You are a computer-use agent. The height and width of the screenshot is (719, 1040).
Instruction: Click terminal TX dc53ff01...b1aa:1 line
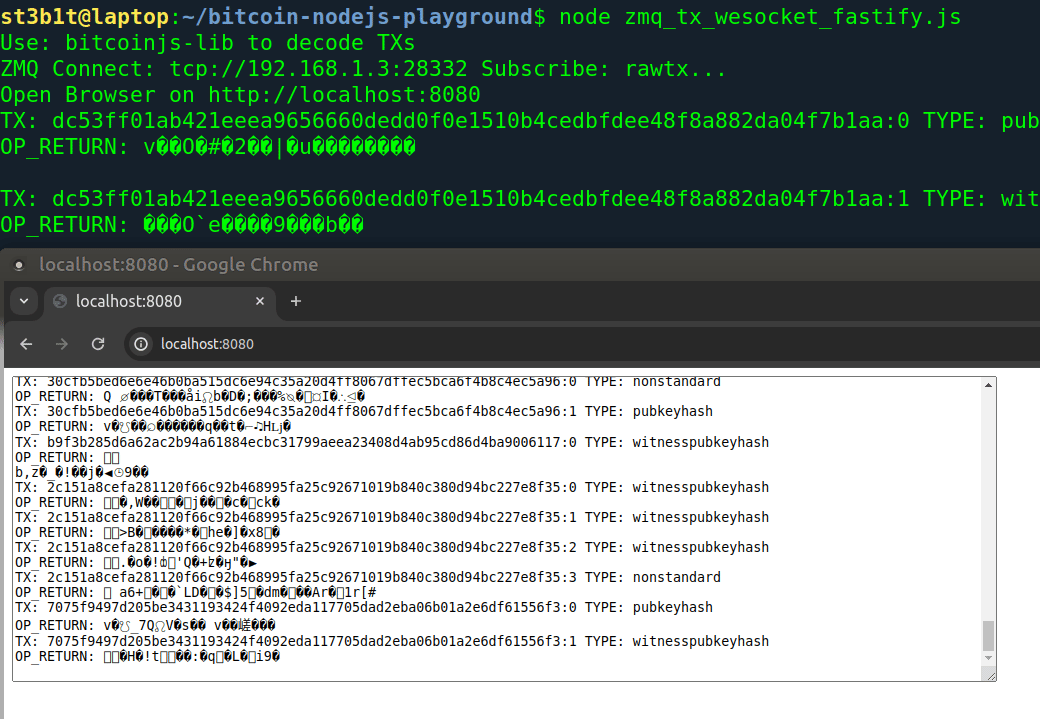pos(520,198)
